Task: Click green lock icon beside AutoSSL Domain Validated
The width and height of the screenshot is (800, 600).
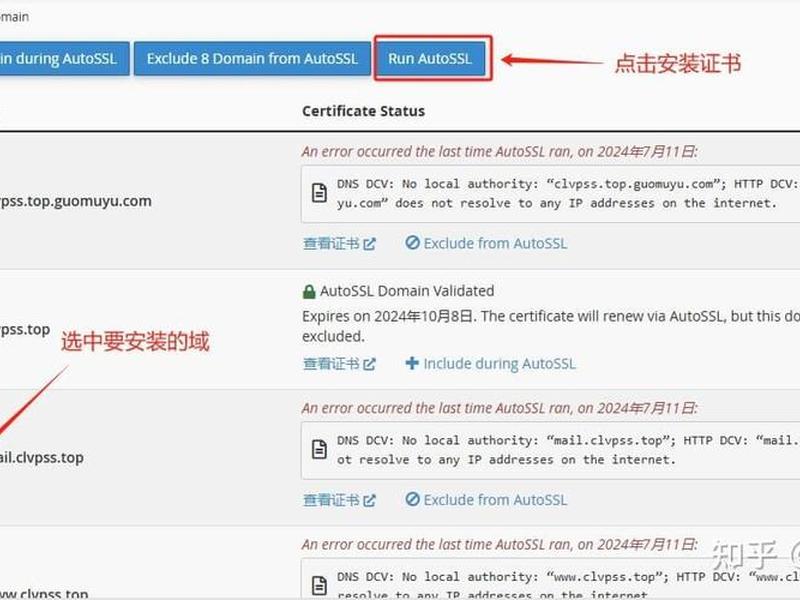Action: [309, 292]
